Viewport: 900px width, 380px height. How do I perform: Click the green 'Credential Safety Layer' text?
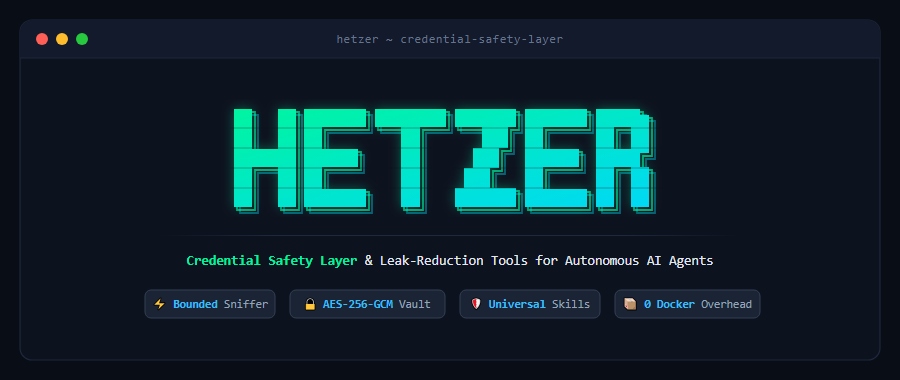(271, 261)
